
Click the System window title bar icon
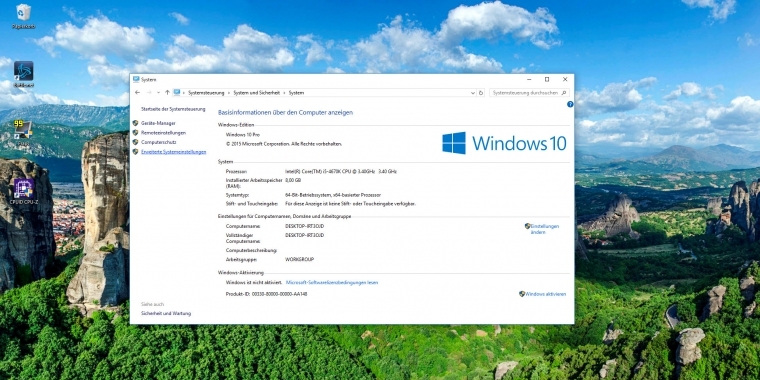pos(136,79)
